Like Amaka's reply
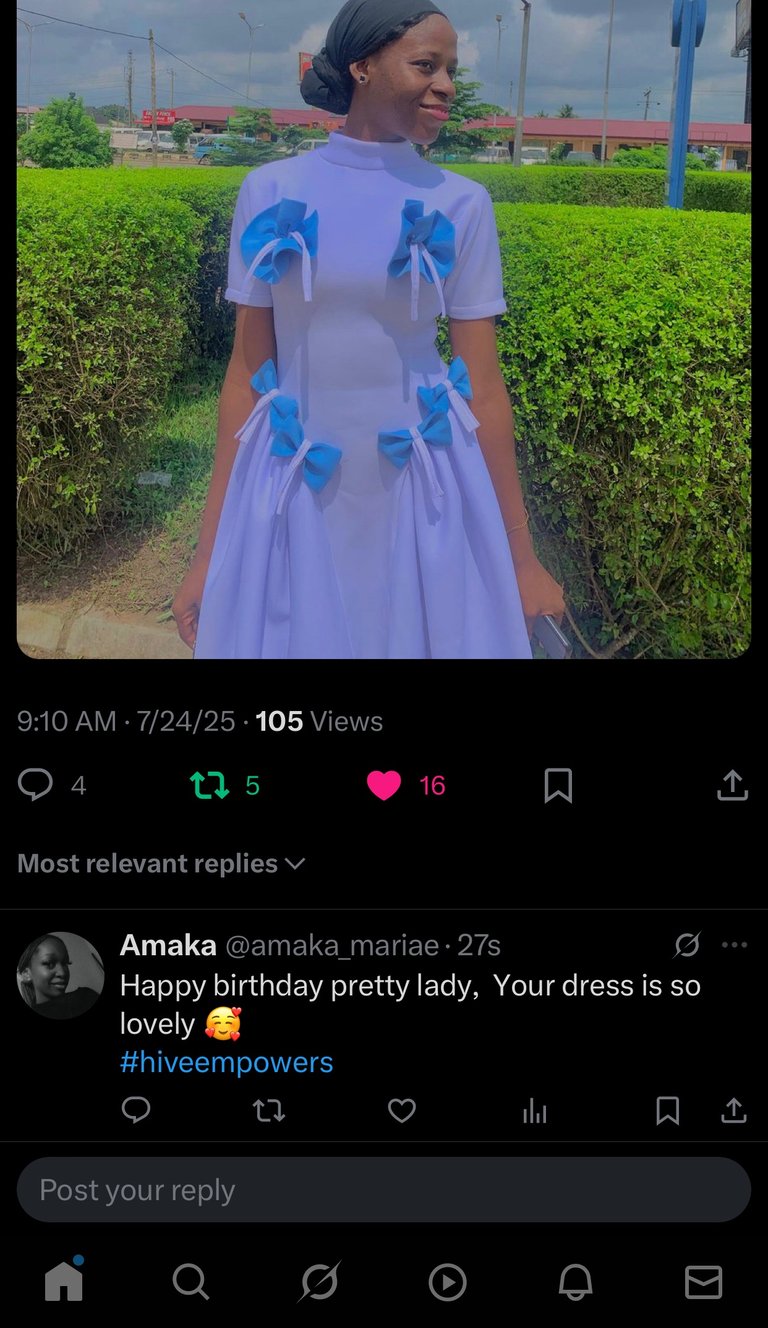This screenshot has height=1328, width=768. [x=402, y=1110]
